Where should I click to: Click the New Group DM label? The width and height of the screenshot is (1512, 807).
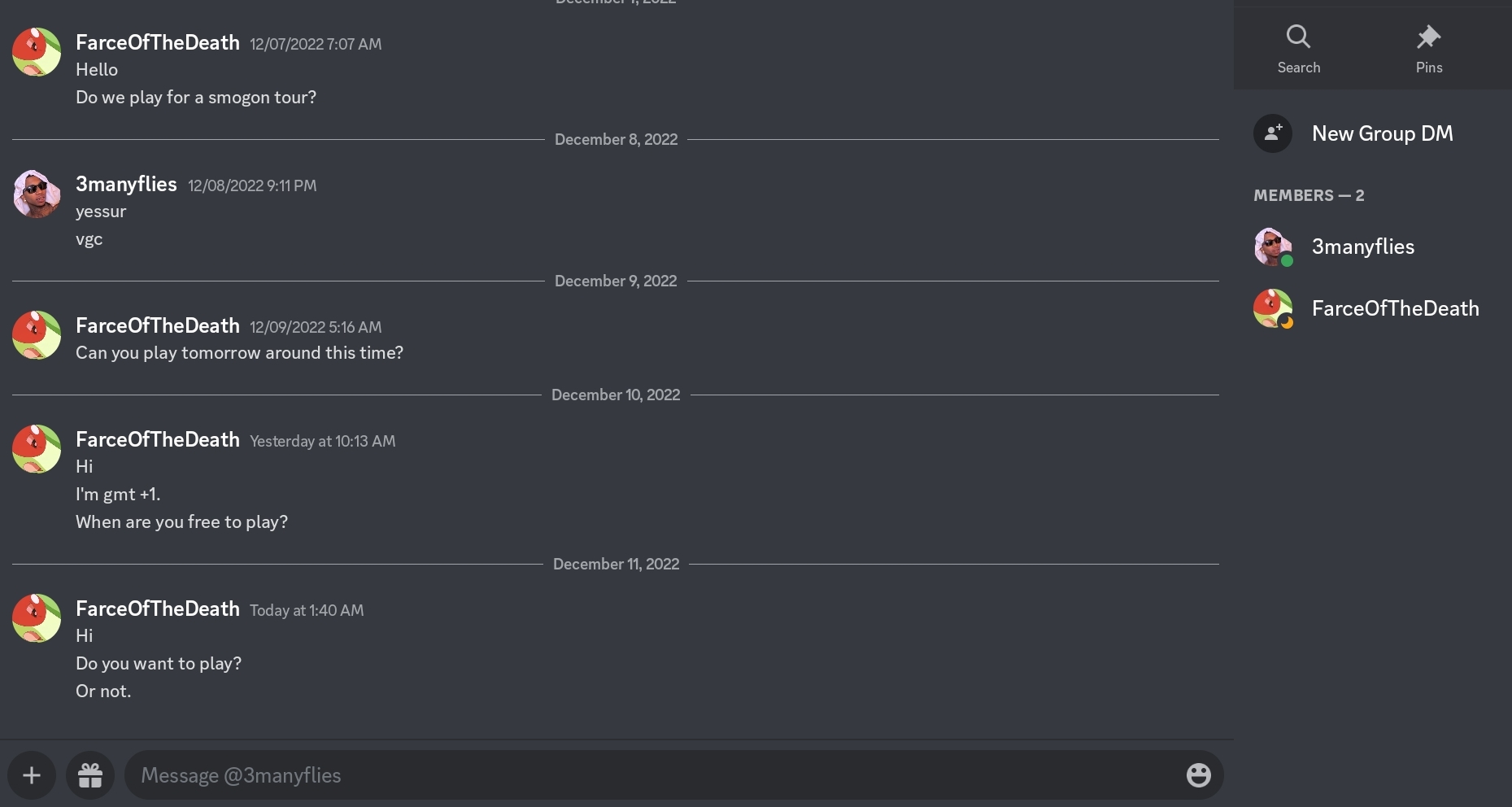[x=1382, y=133]
